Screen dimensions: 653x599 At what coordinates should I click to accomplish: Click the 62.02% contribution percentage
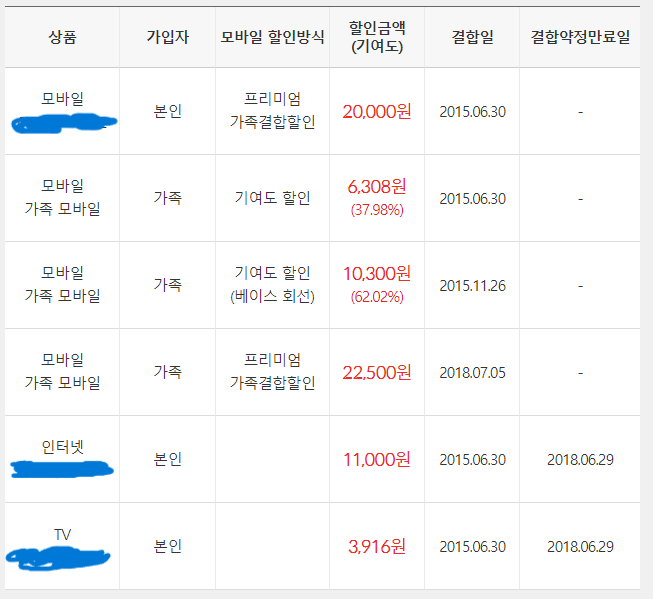tap(377, 297)
